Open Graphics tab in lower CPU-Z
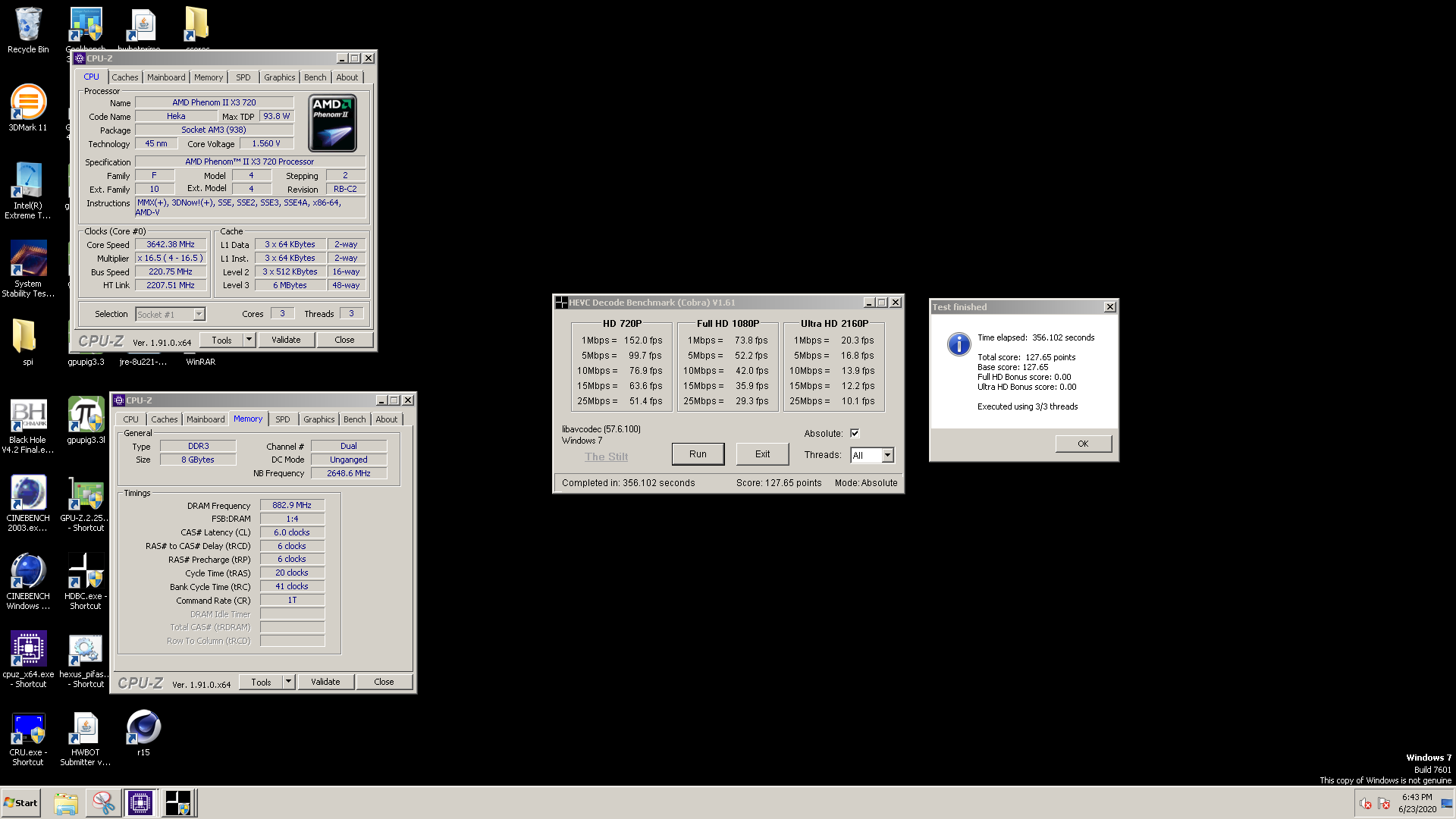 point(318,419)
